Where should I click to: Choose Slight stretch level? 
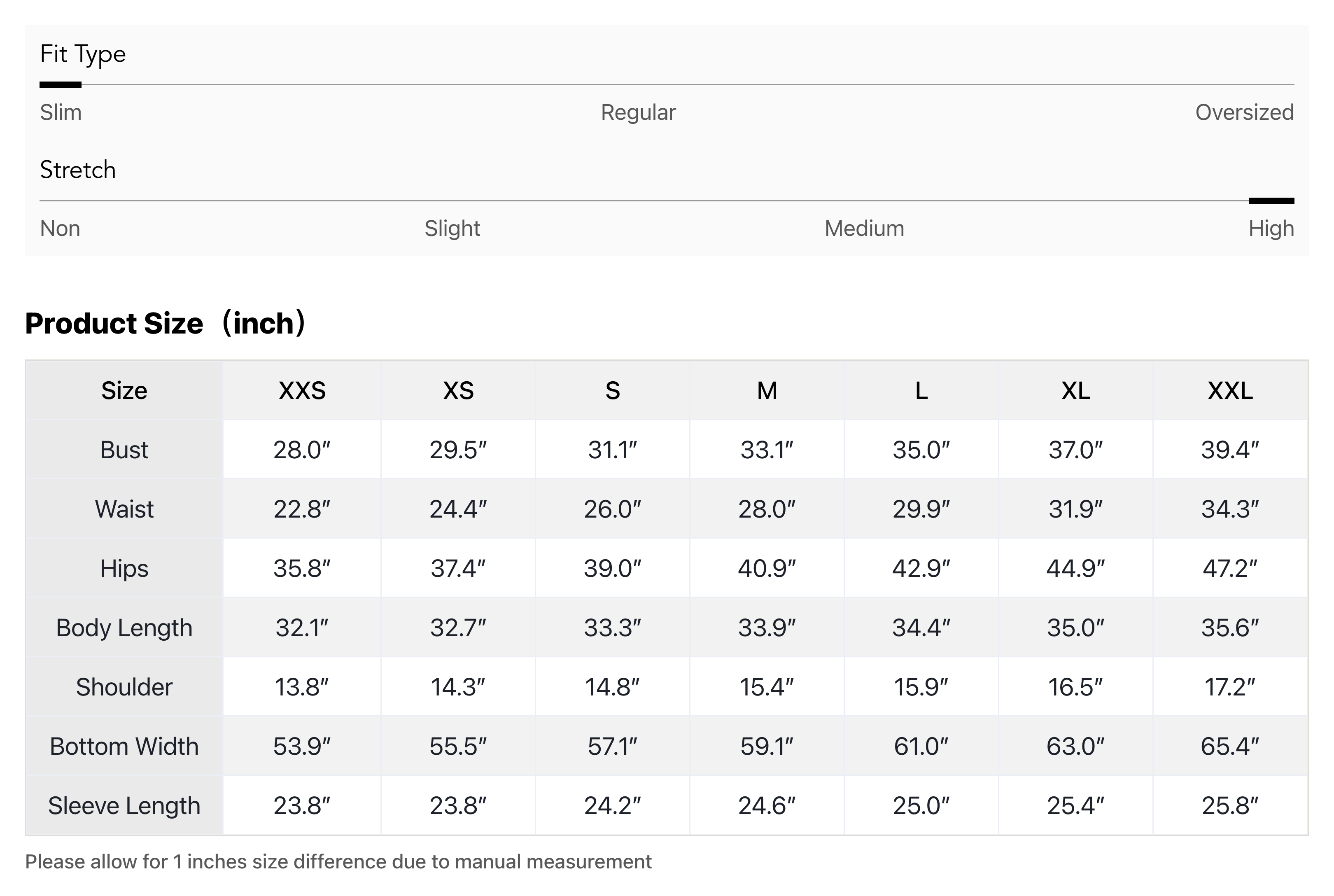(x=451, y=229)
